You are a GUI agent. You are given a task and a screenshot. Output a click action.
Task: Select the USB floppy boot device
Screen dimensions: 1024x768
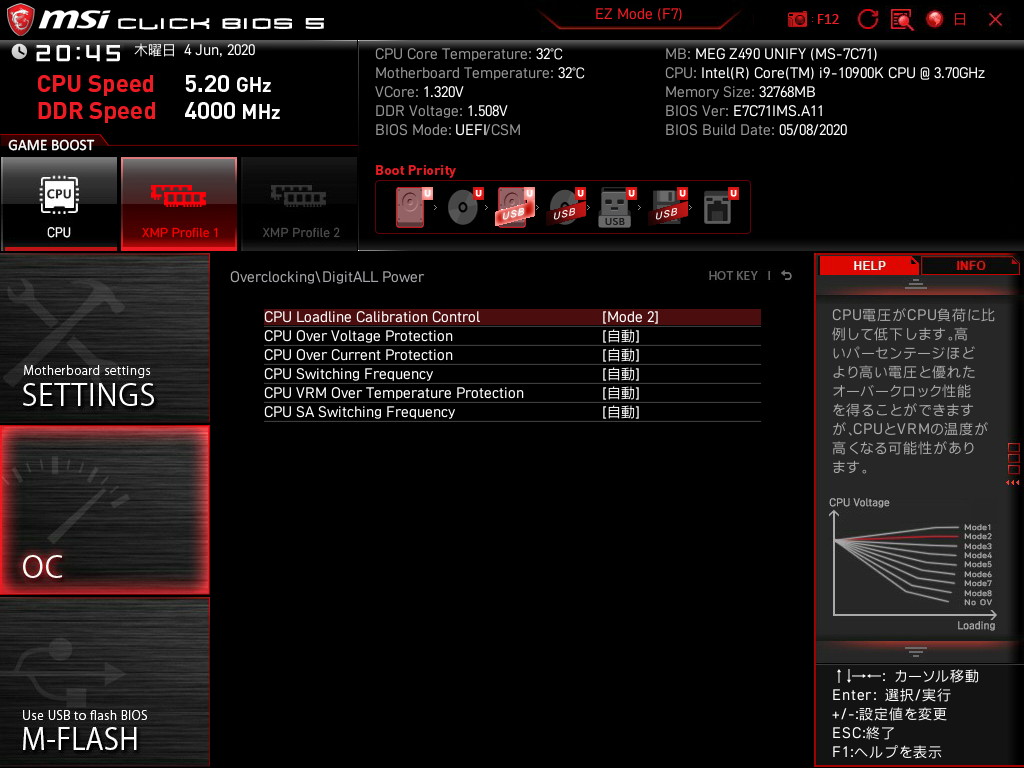tap(668, 207)
